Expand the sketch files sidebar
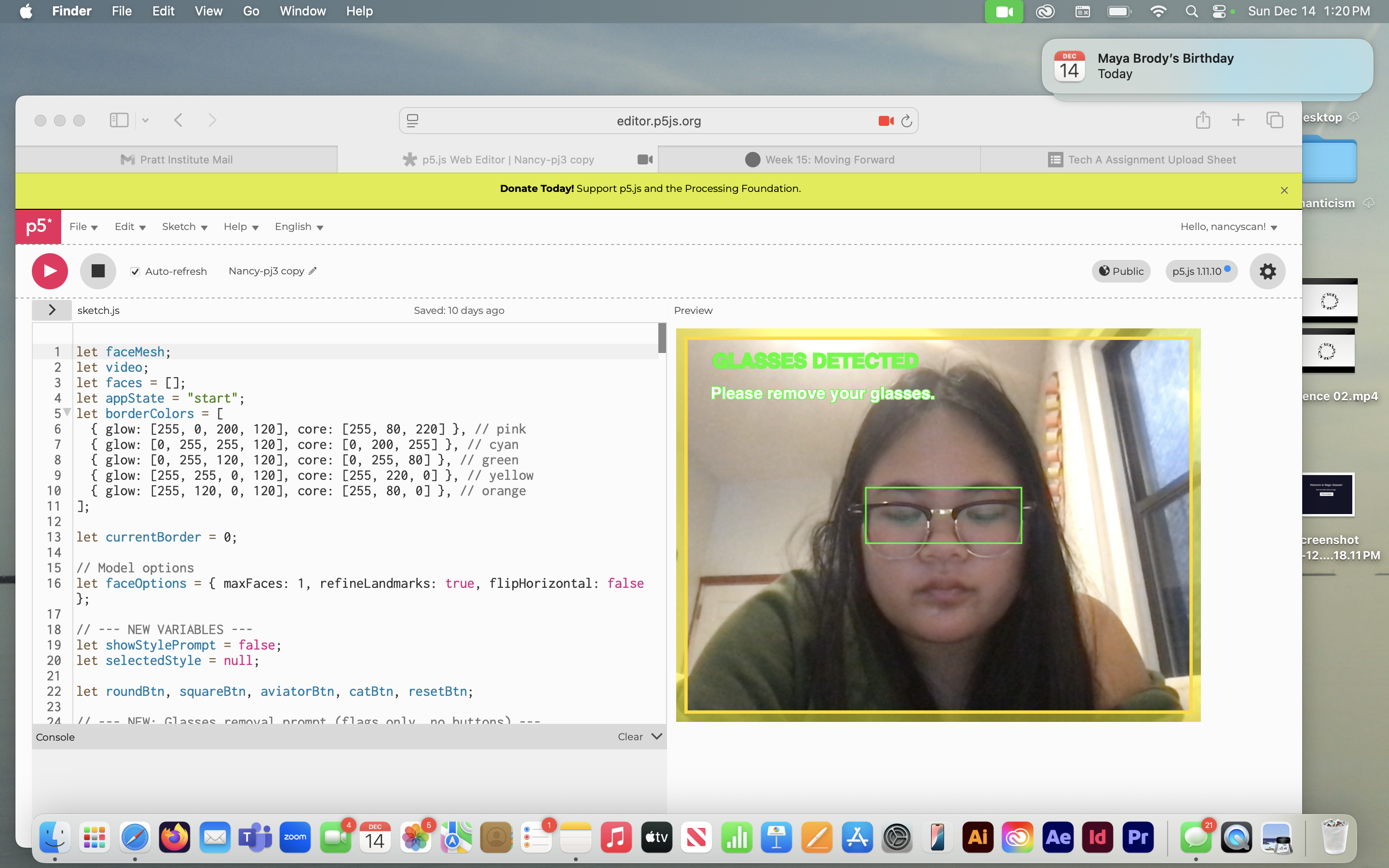 pyautogui.click(x=52, y=310)
